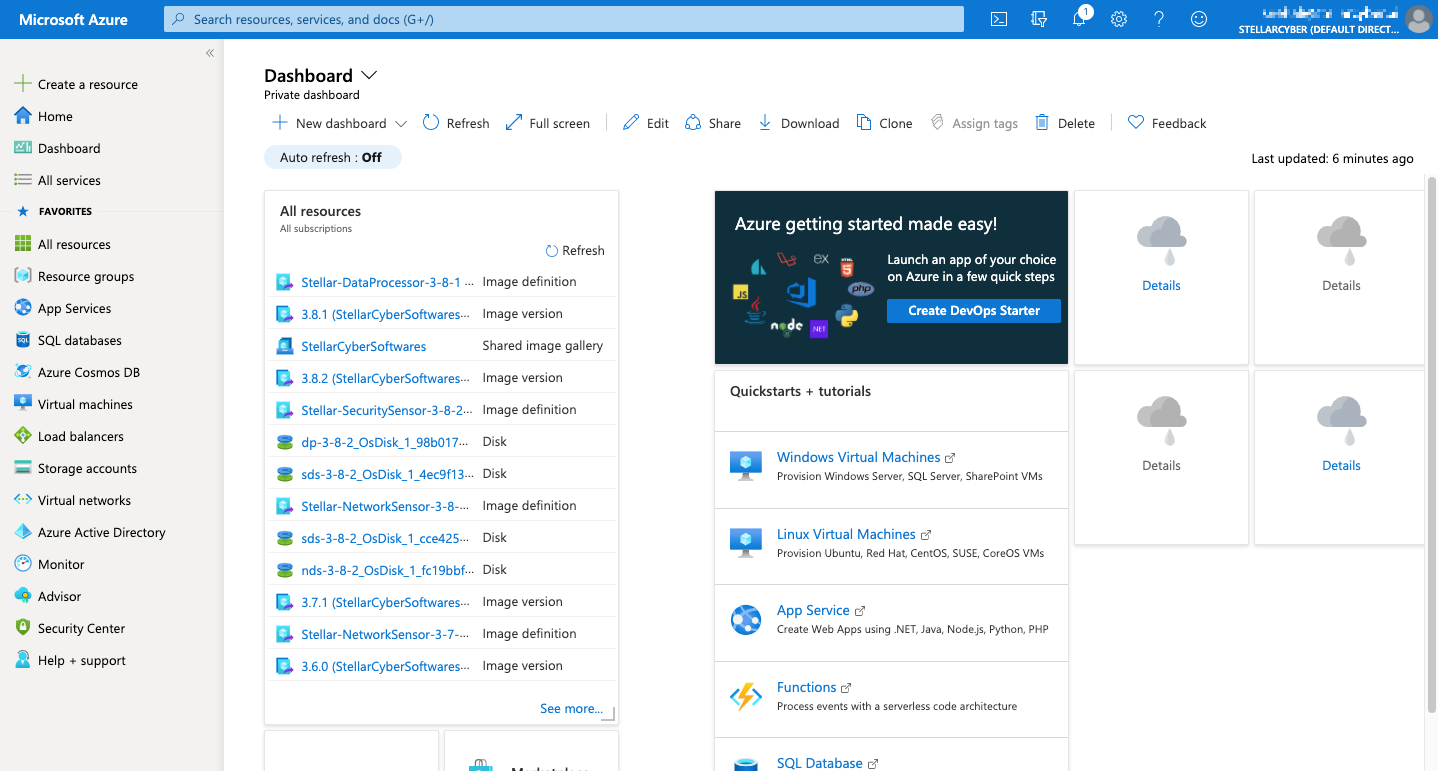
Task: Click the Clone dashboard button
Action: point(884,123)
